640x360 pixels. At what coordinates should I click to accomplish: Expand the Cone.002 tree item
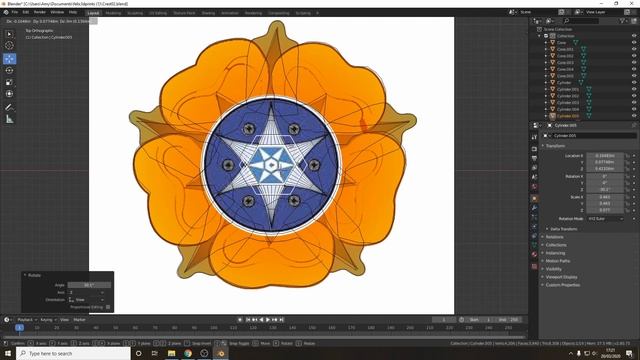click(x=546, y=56)
